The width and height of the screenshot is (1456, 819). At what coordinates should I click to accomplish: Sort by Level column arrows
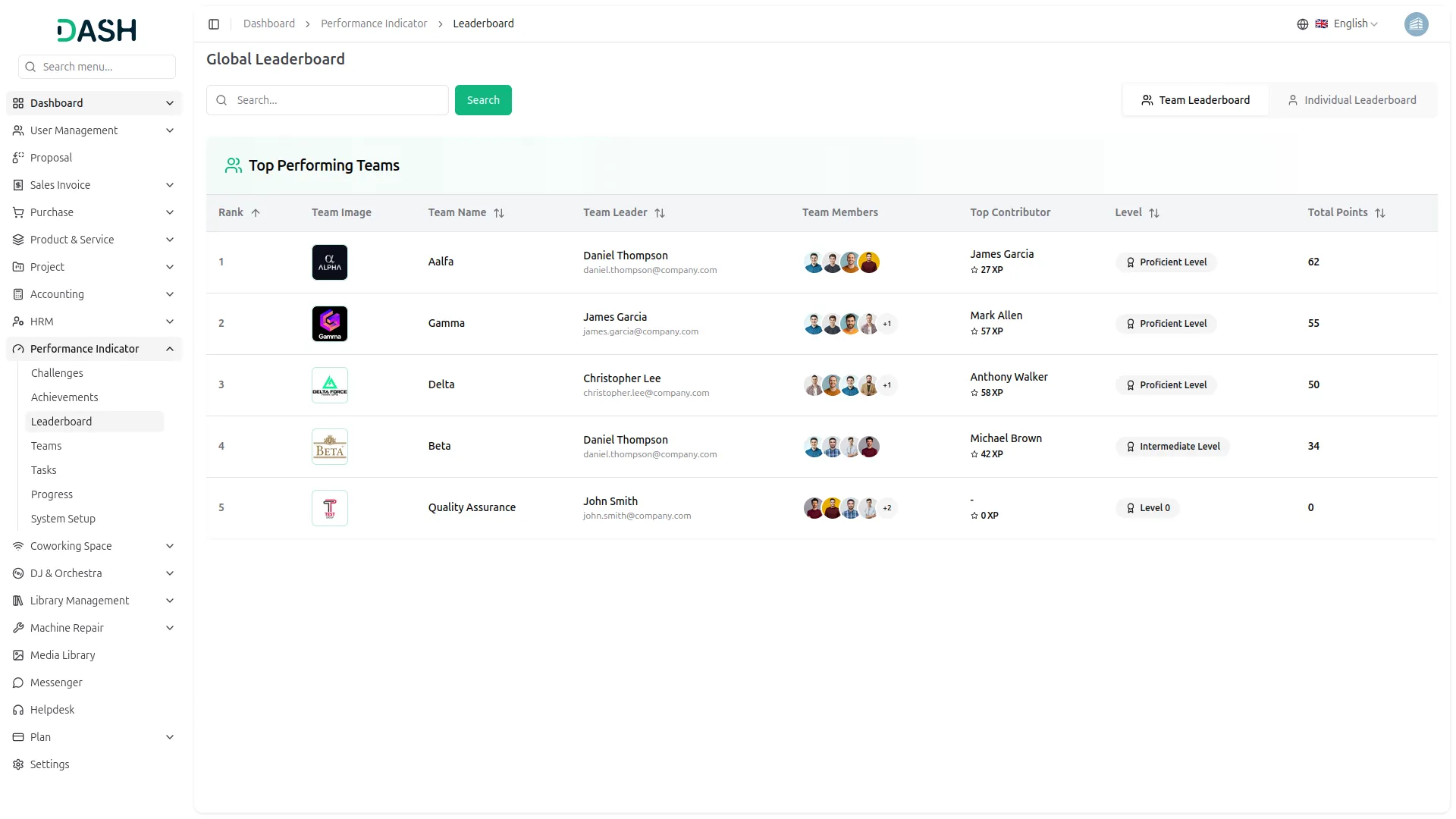point(1154,213)
